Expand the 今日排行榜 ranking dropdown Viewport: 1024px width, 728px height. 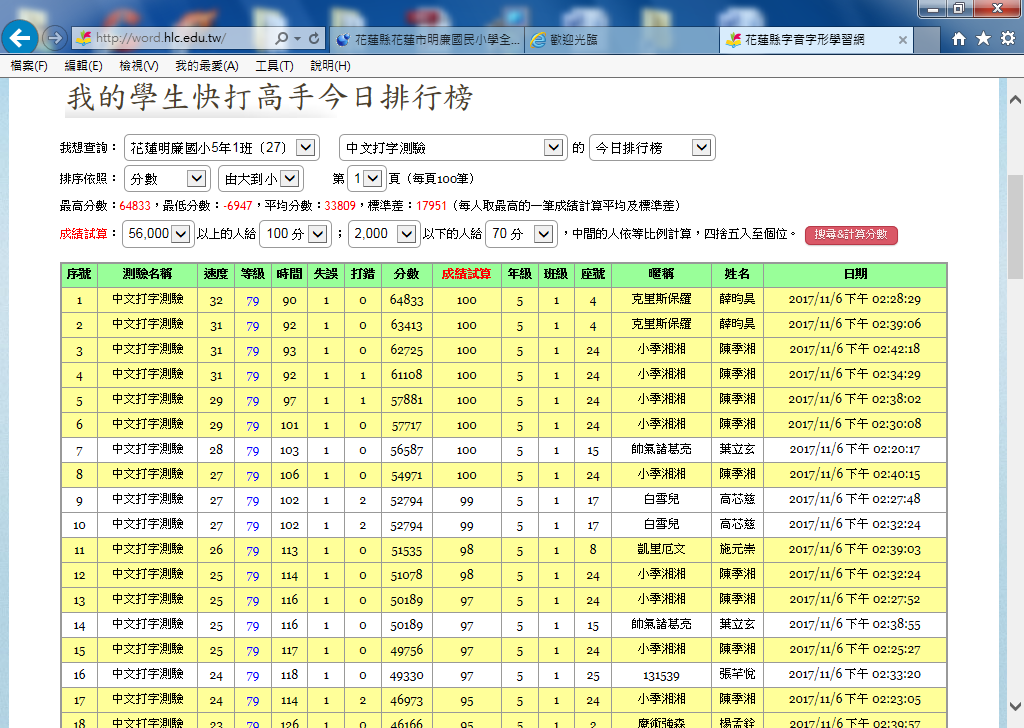(x=701, y=148)
